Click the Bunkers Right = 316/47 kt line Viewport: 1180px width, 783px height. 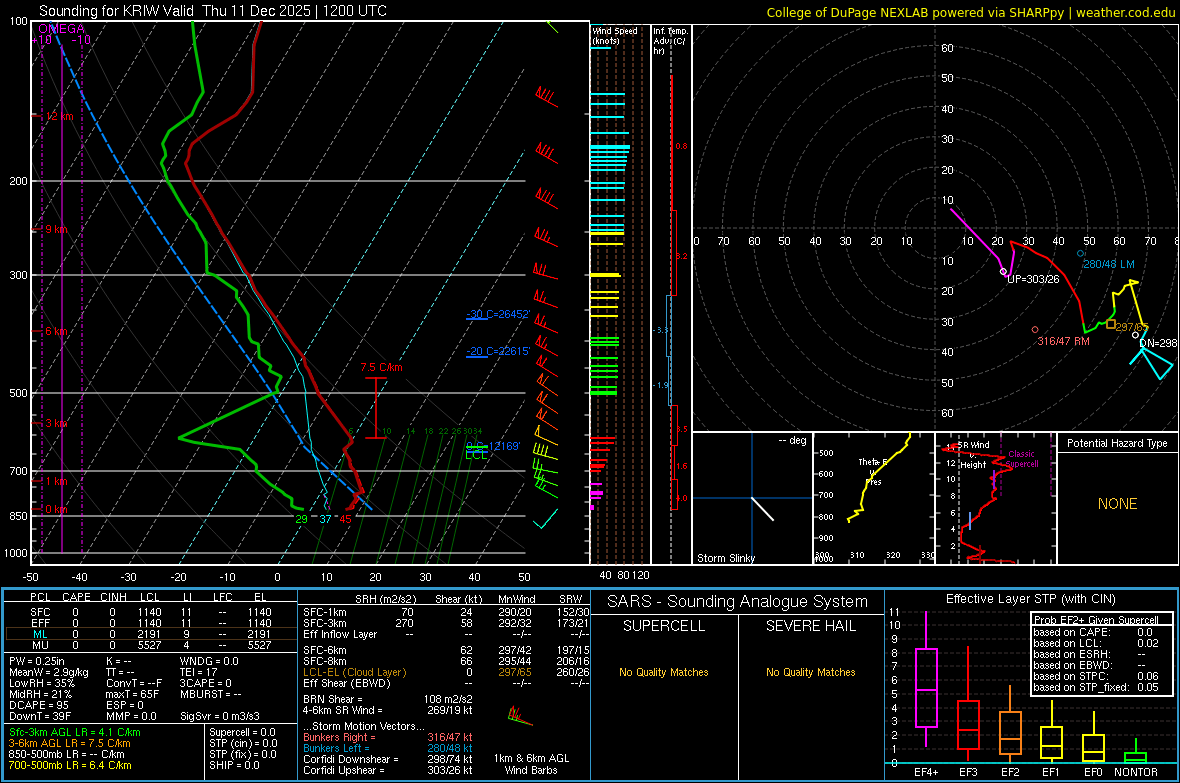pyautogui.click(x=388, y=738)
